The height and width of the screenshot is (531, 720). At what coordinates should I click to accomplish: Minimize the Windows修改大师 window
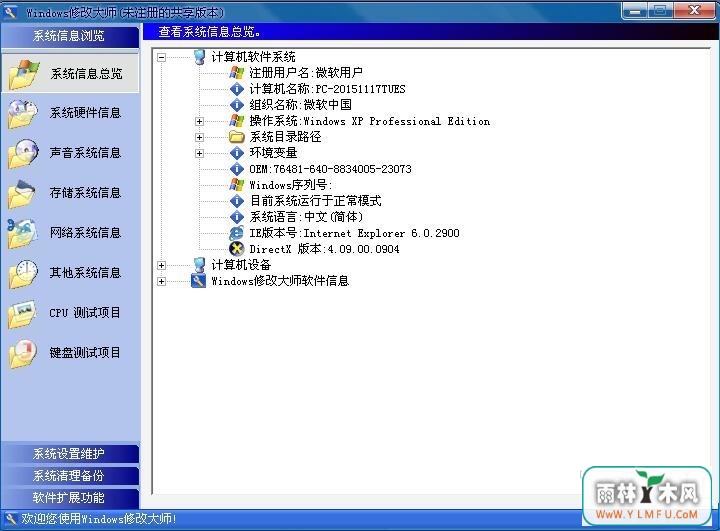(636, 11)
